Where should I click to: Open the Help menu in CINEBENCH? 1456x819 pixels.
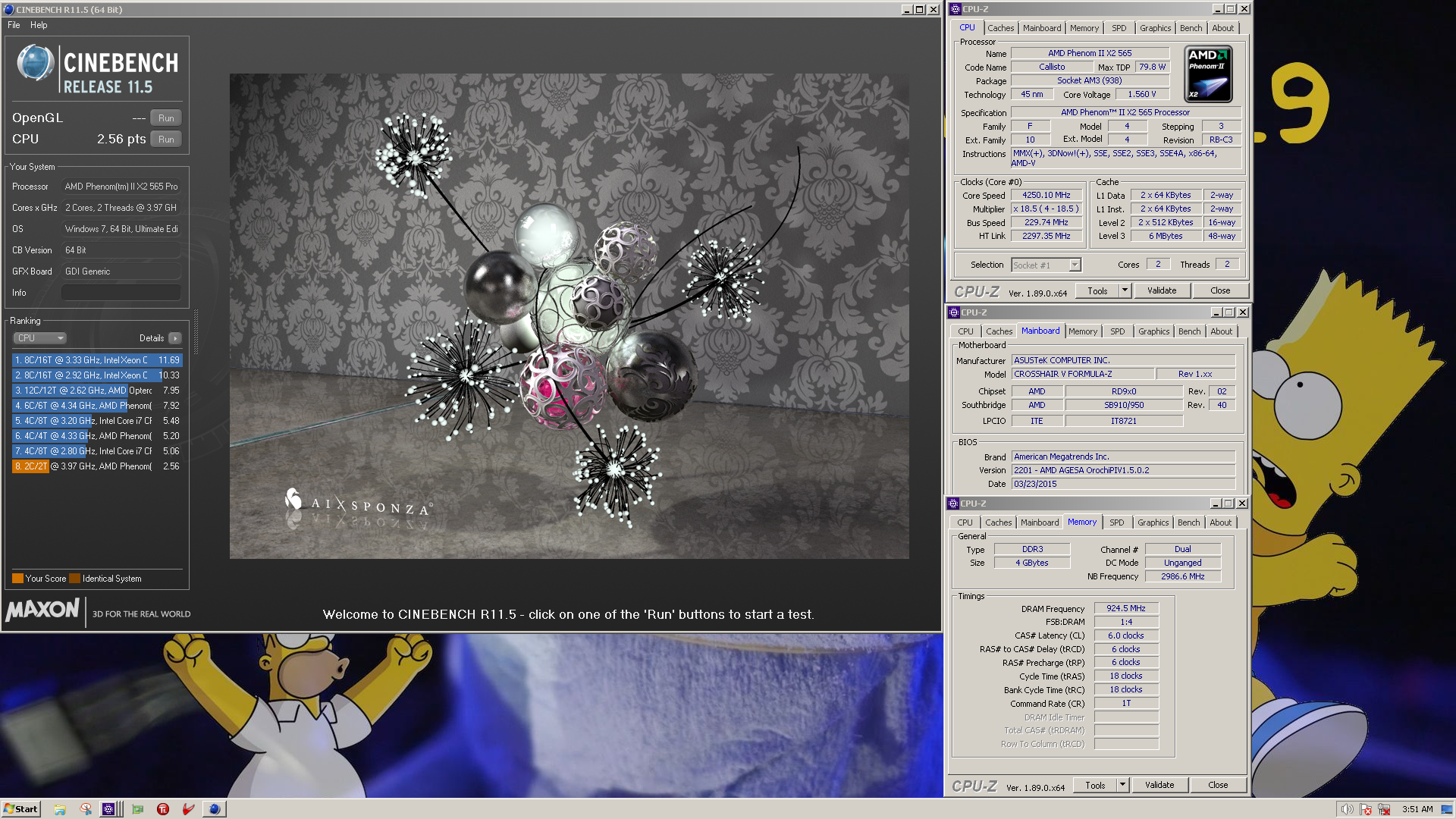coord(39,25)
